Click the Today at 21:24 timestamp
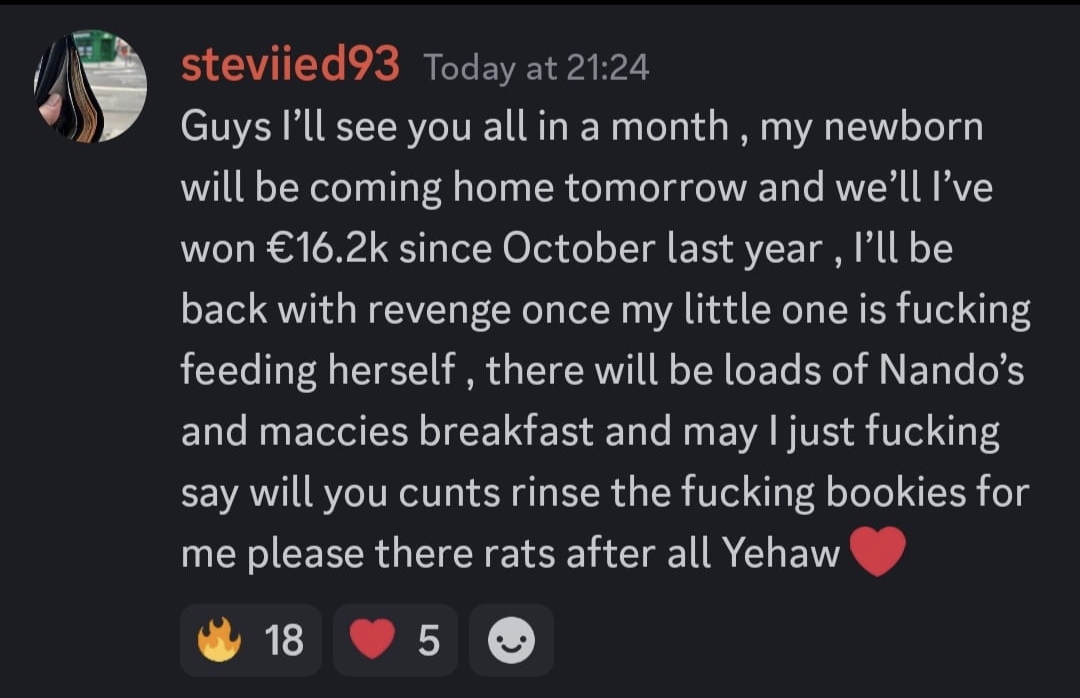Image resolution: width=1080 pixels, height=698 pixels. point(536,68)
